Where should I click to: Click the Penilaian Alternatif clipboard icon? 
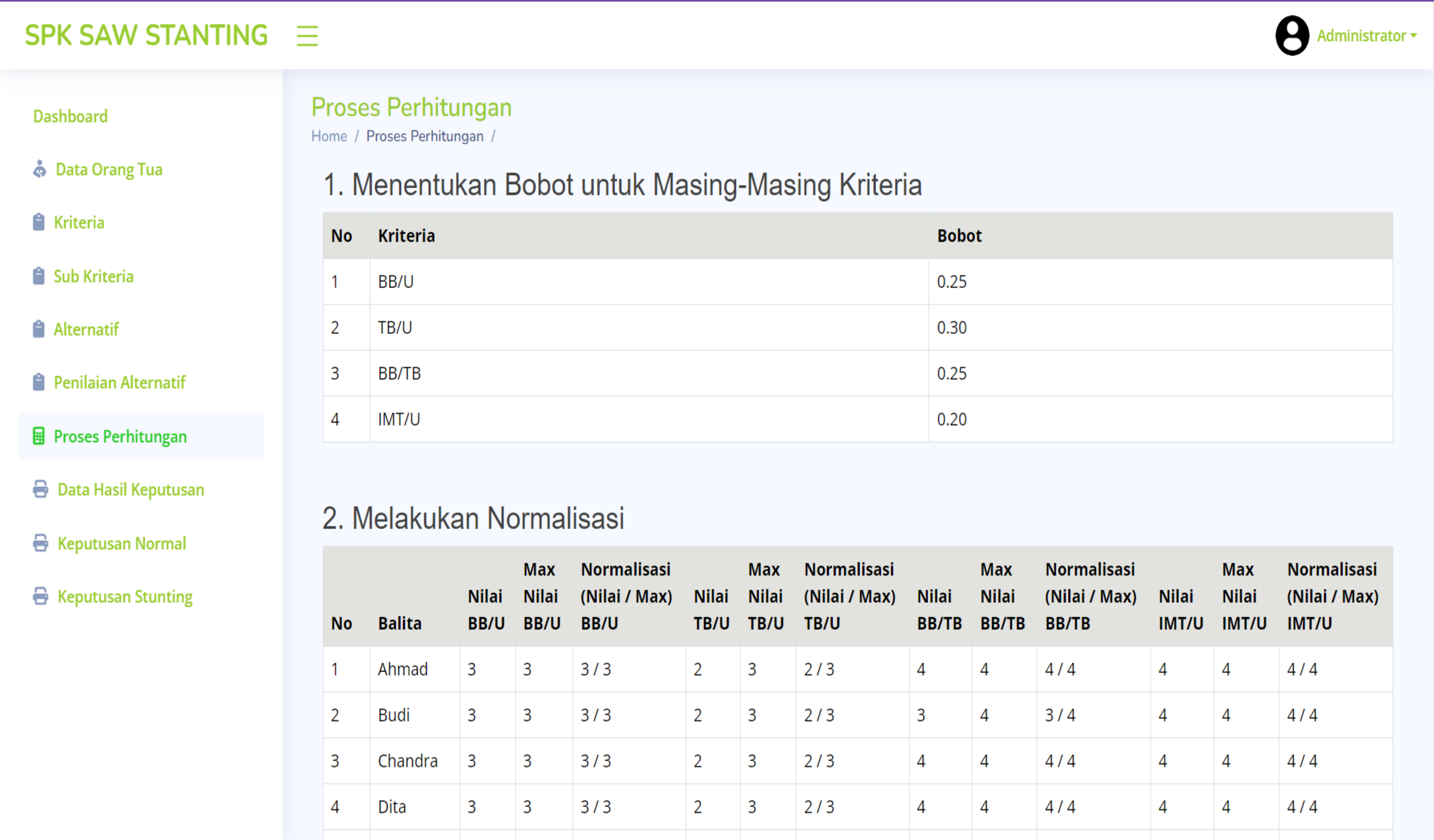click(39, 383)
